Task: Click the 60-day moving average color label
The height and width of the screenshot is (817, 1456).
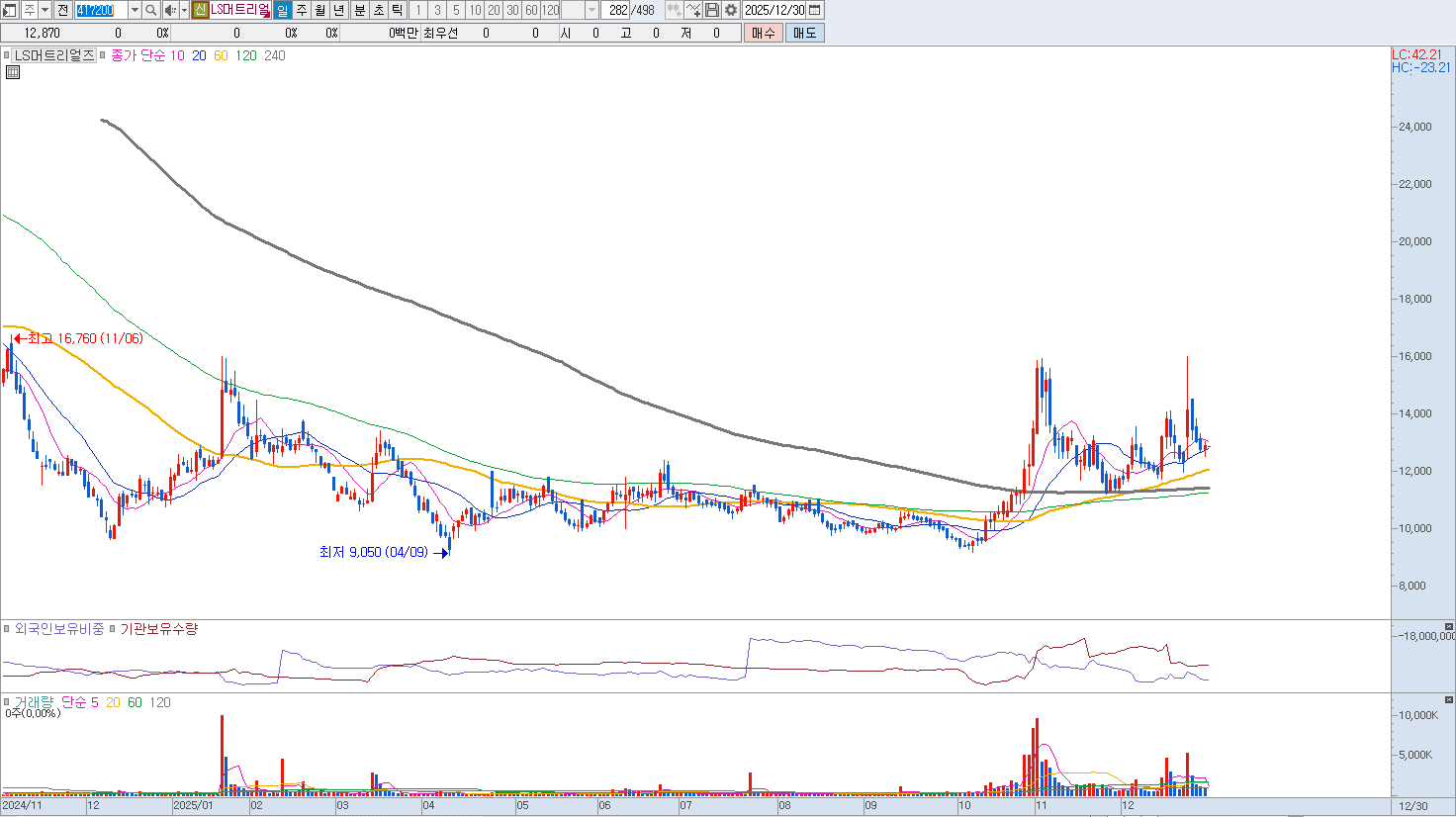Action: (x=221, y=55)
